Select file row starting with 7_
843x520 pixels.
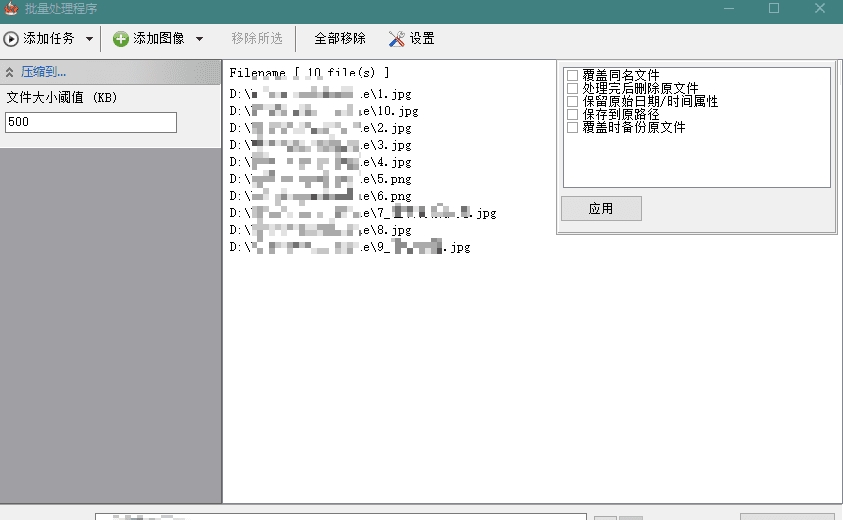(363, 213)
